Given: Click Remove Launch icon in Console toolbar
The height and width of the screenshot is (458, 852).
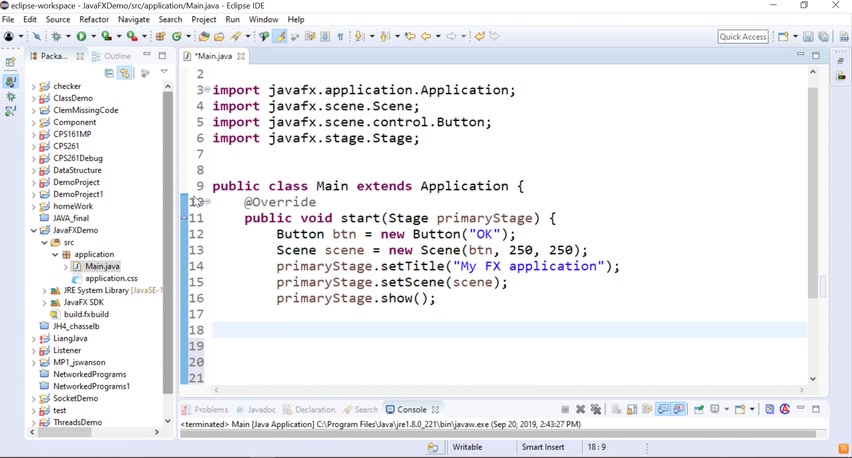Looking at the screenshot, I should (x=580, y=409).
